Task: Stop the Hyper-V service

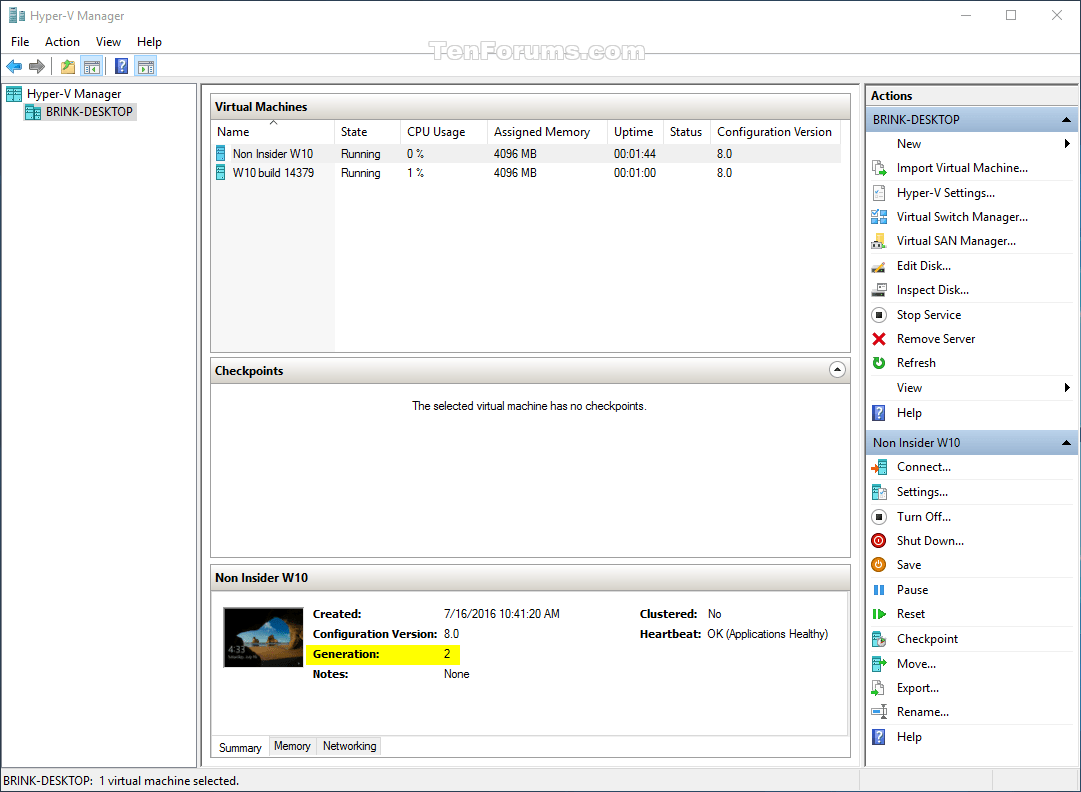Action: click(929, 314)
